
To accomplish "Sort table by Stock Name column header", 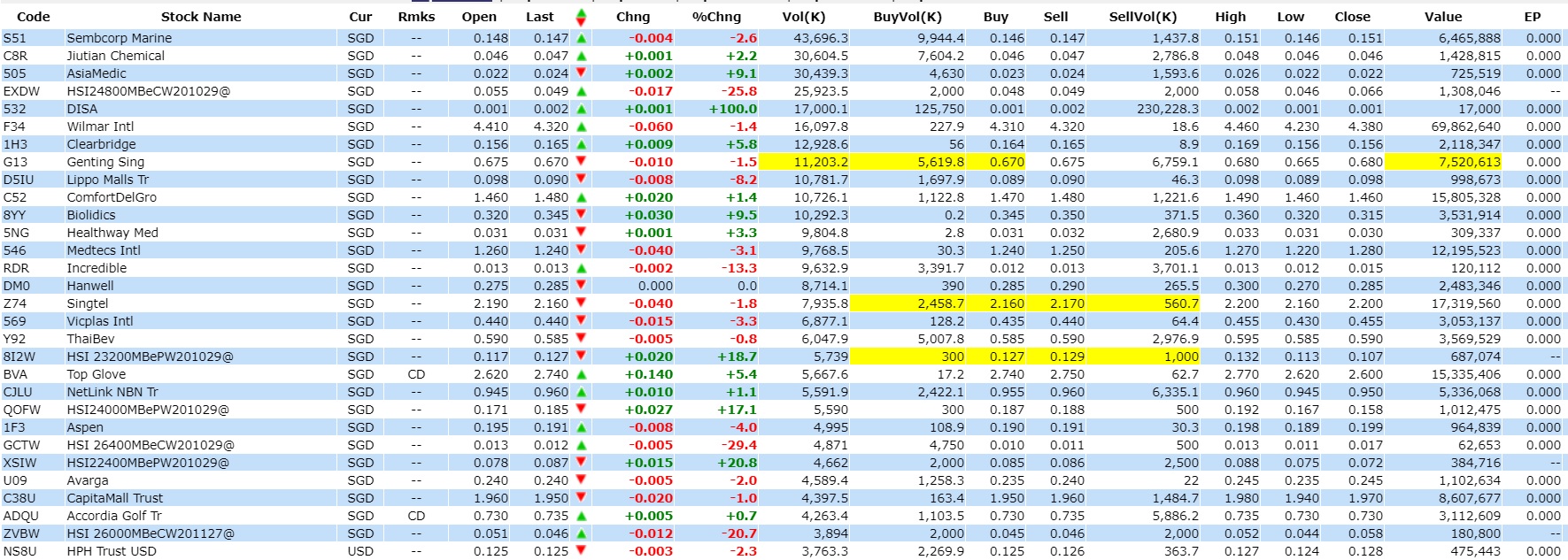I will (201, 17).
